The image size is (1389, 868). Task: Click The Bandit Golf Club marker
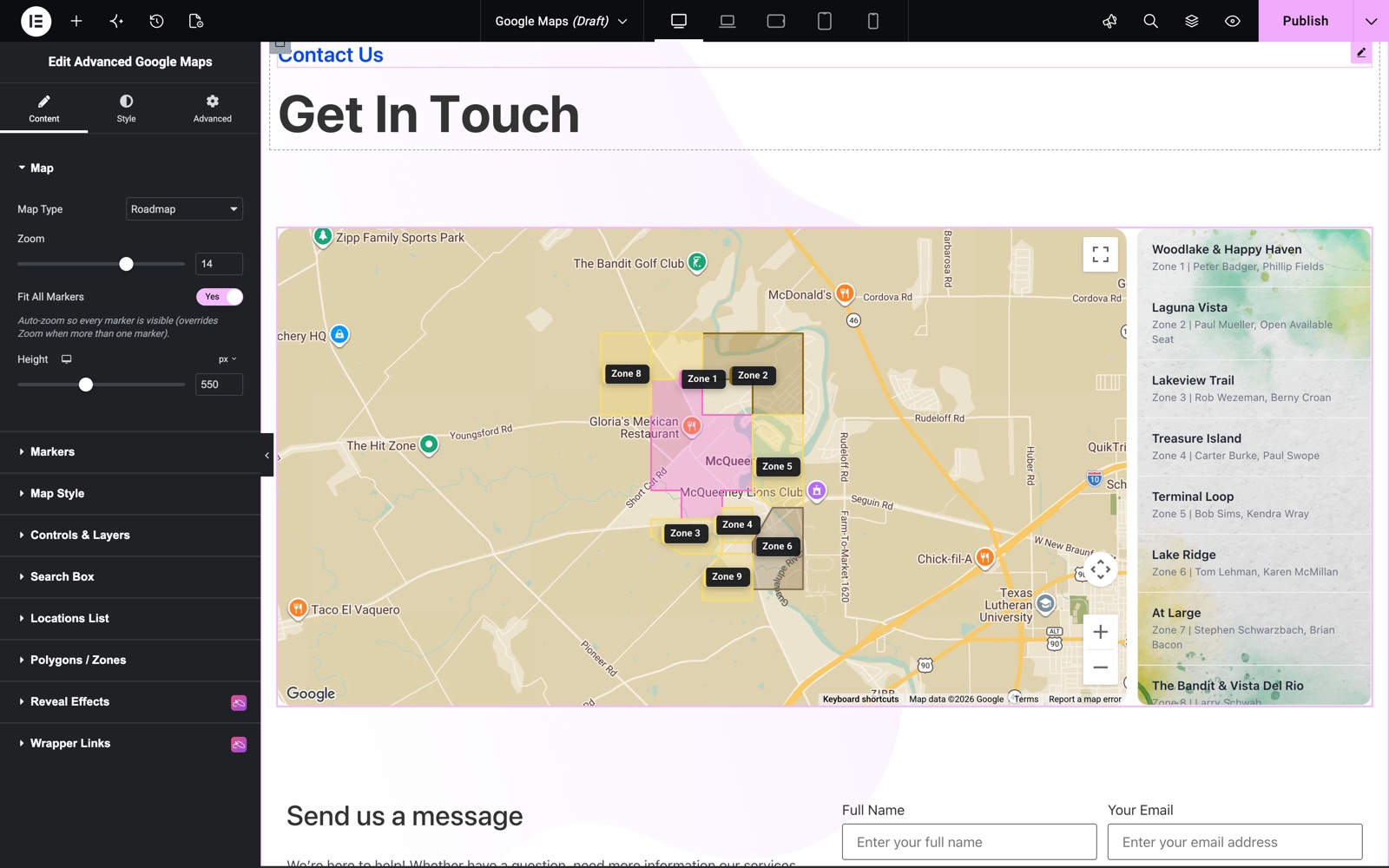pyautogui.click(x=697, y=262)
